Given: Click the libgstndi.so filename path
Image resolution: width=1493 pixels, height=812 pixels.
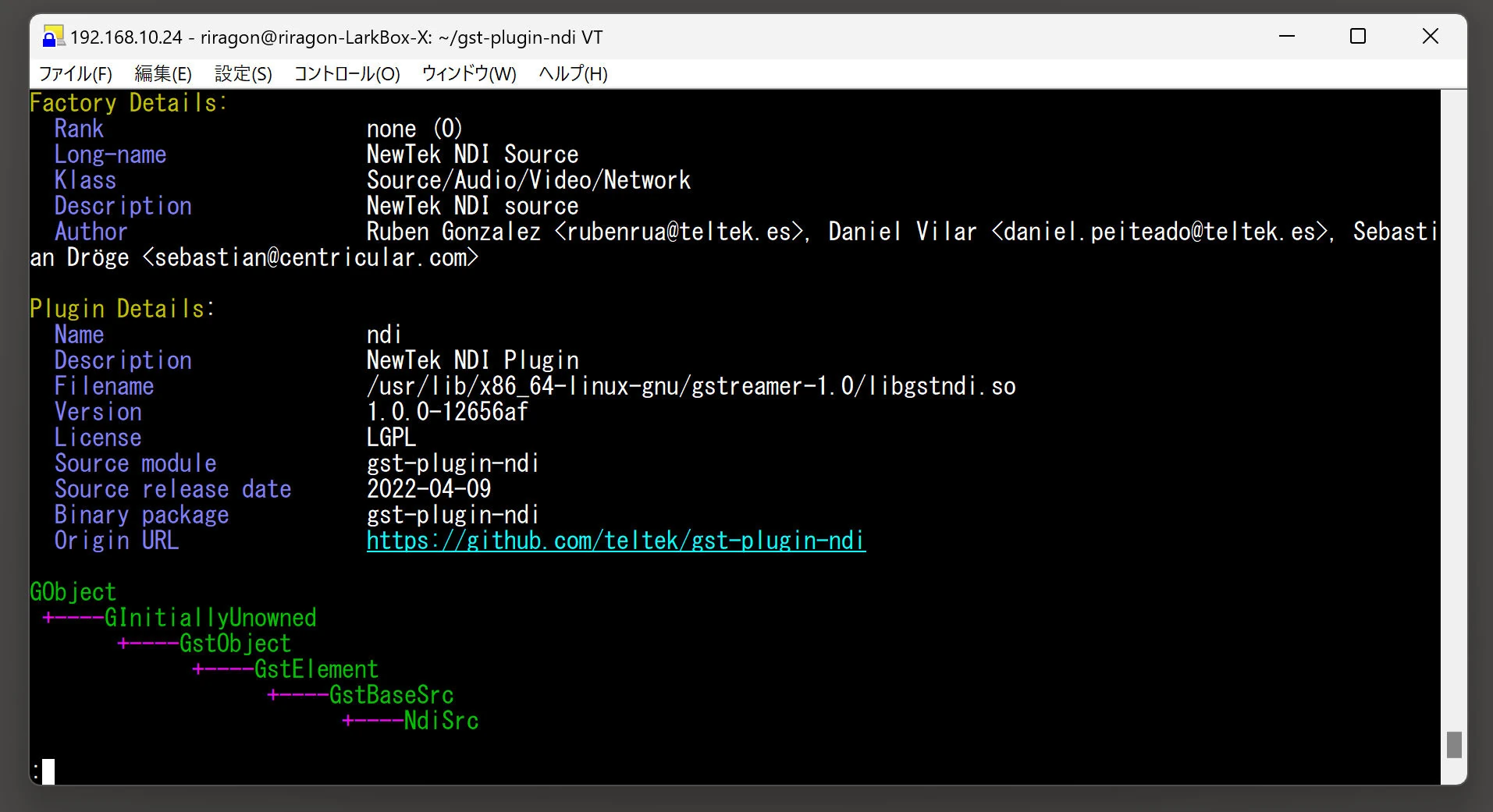Looking at the screenshot, I should coord(691,386).
